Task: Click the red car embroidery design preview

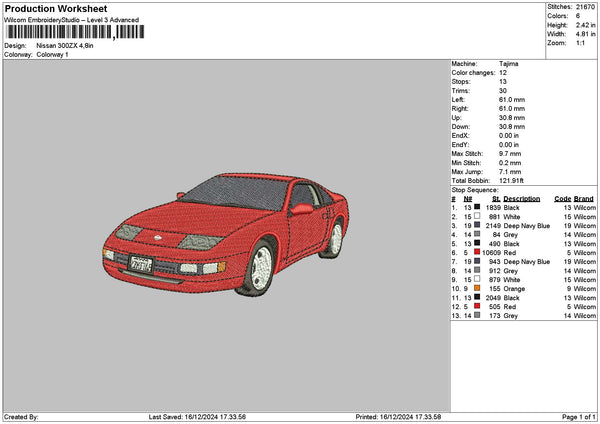Action: [x=226, y=235]
